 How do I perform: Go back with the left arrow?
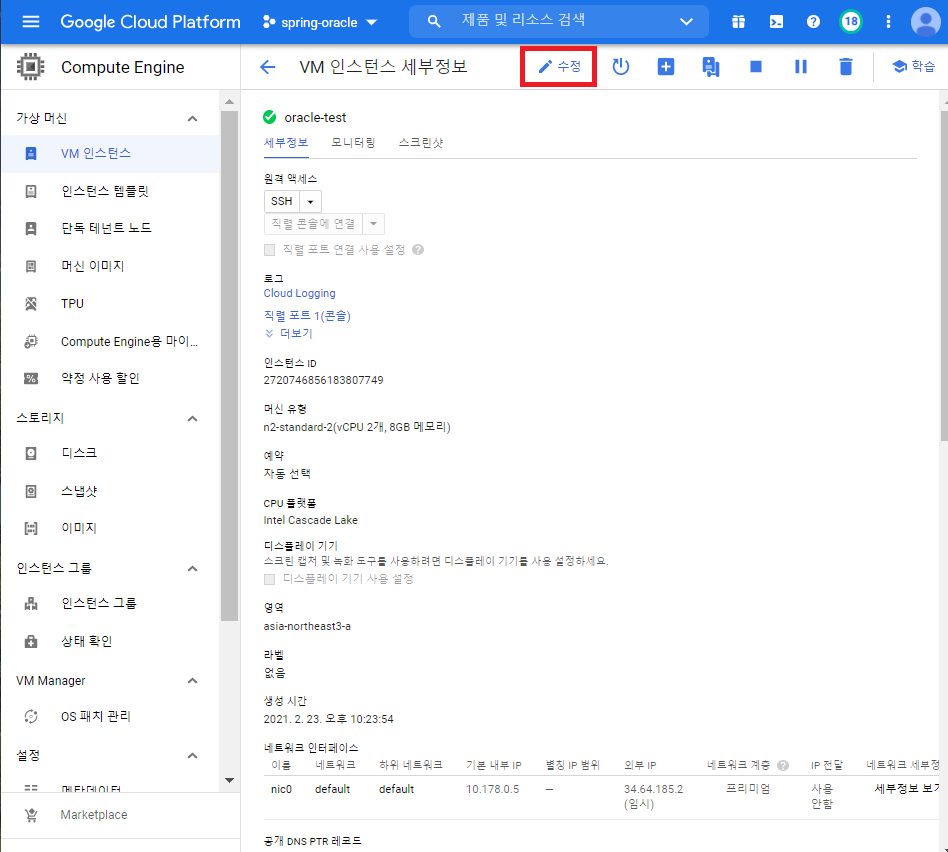click(267, 67)
